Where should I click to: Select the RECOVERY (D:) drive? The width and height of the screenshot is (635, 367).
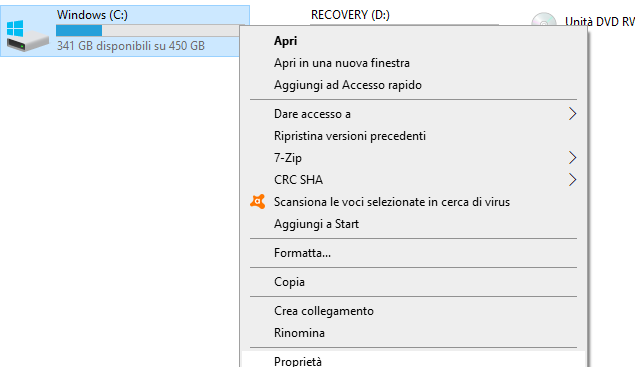(x=350, y=15)
